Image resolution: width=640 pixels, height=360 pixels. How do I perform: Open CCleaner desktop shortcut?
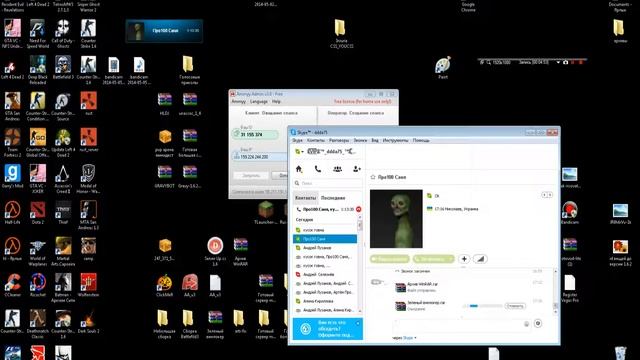point(12,285)
